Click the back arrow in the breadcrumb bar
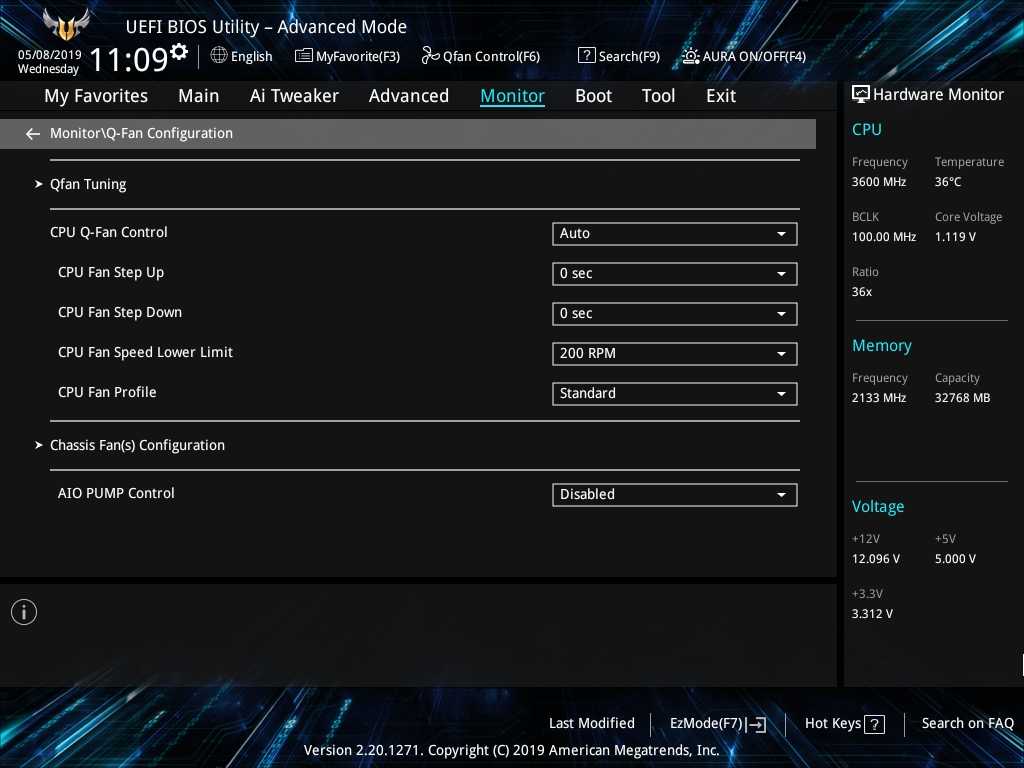This screenshot has width=1024, height=768. coord(33,134)
